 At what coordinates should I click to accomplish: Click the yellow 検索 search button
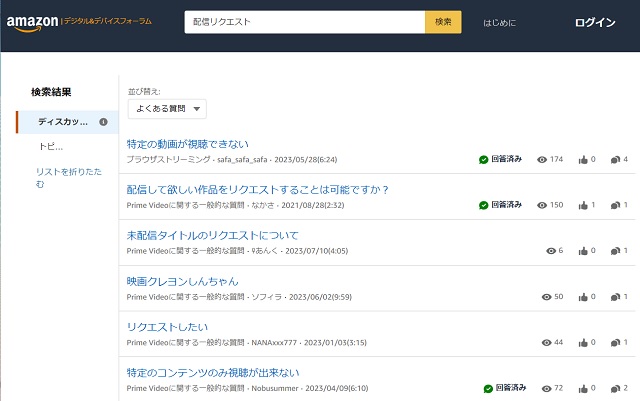(x=443, y=22)
